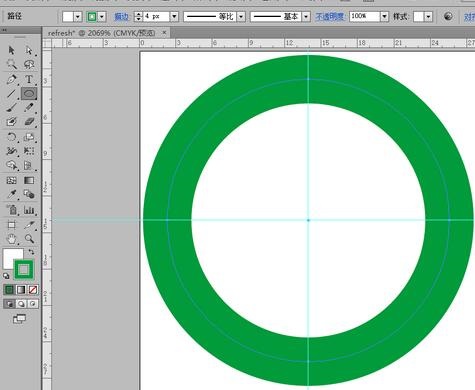Swap fill and stroke colors

(31, 252)
